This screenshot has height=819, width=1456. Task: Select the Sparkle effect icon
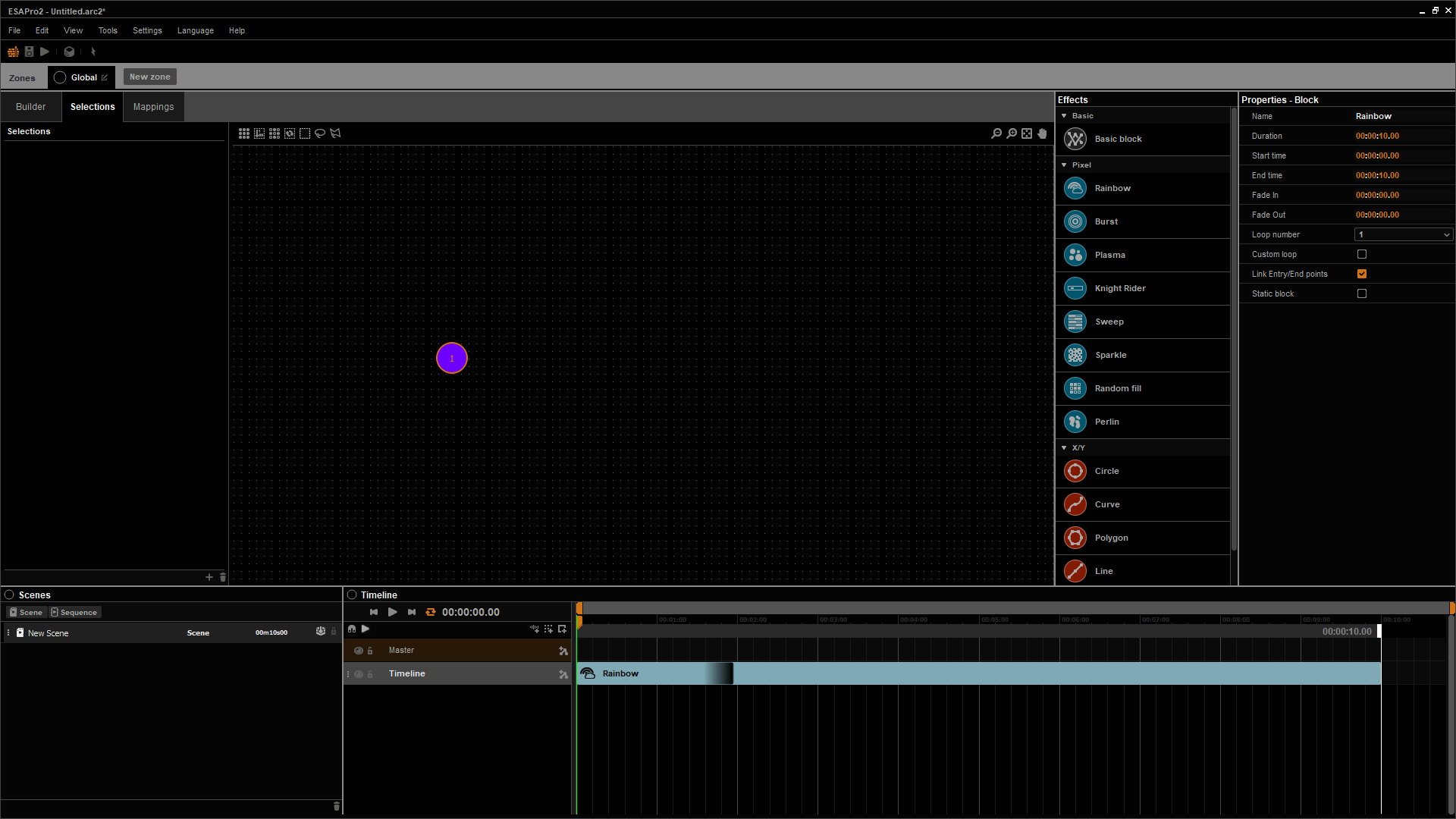point(1075,355)
